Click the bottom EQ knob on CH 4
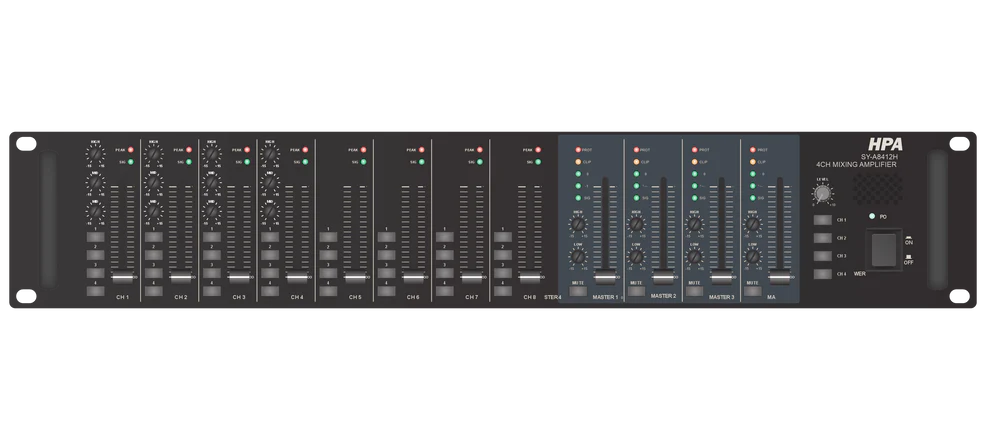 click(270, 212)
